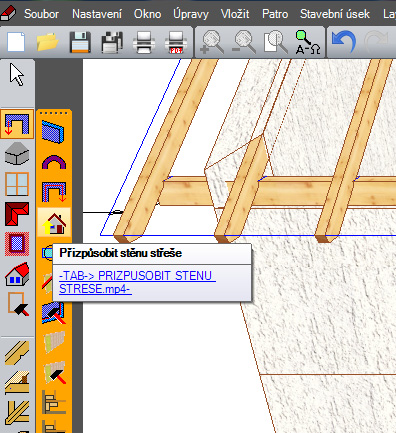Image resolution: width=396 pixels, height=433 pixels.
Task: Click the blue undo arrow
Action: coord(344,41)
